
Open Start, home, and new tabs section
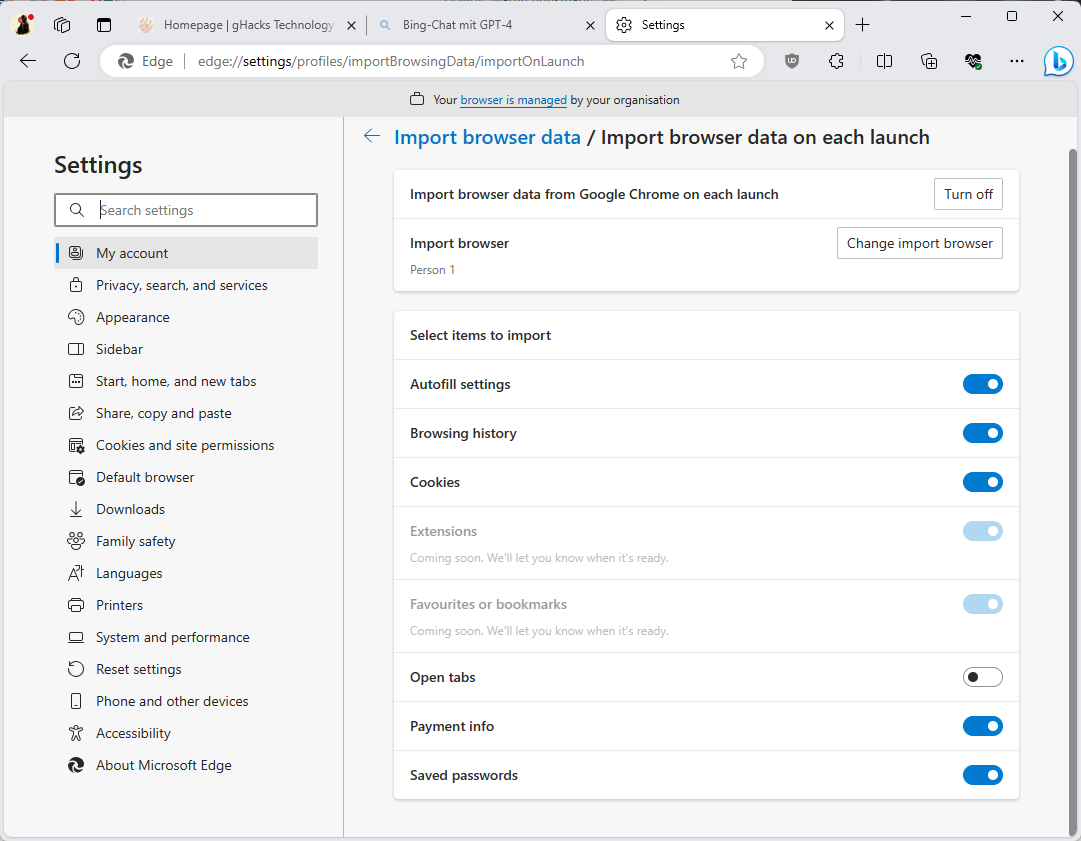pos(186,381)
